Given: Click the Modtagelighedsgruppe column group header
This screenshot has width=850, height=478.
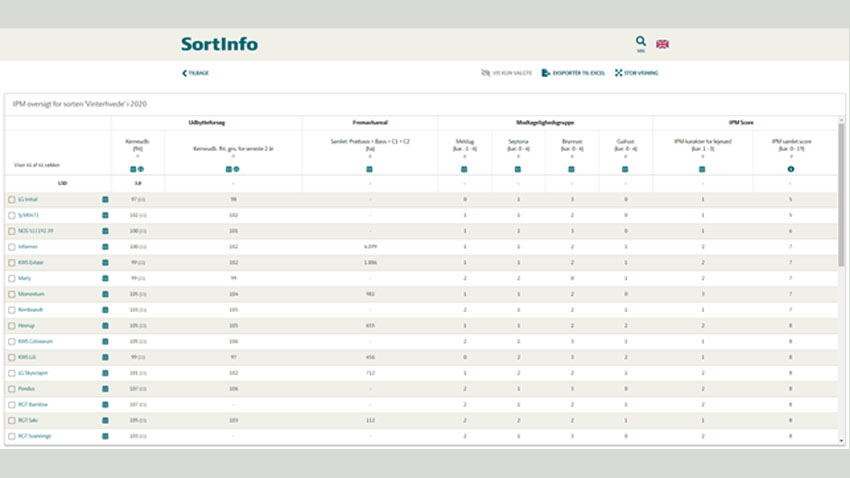Looking at the screenshot, I should coord(545,122).
